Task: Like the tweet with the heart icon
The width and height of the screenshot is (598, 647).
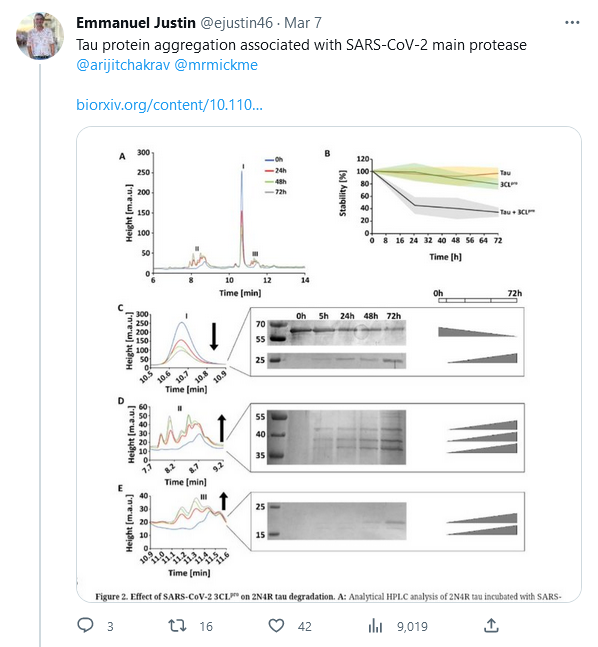Action: click(276, 626)
